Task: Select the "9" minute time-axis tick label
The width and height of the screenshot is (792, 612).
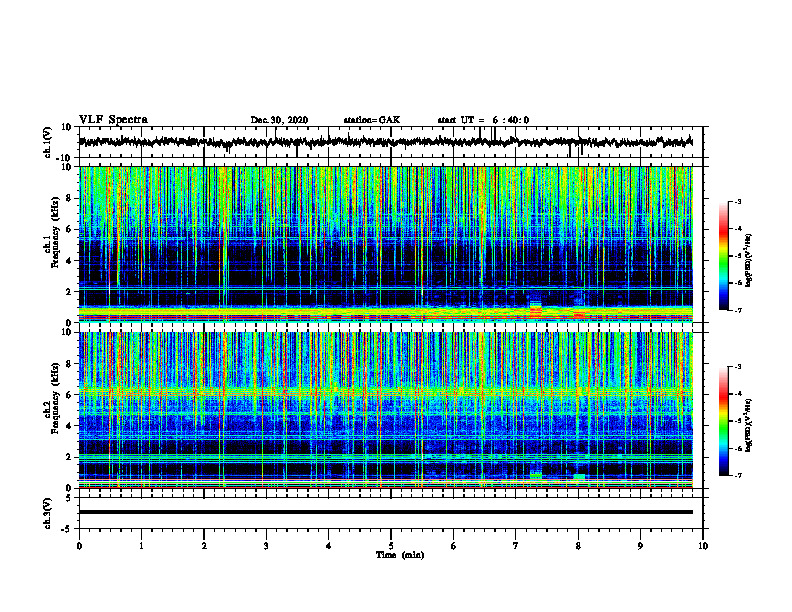Action: [x=640, y=546]
